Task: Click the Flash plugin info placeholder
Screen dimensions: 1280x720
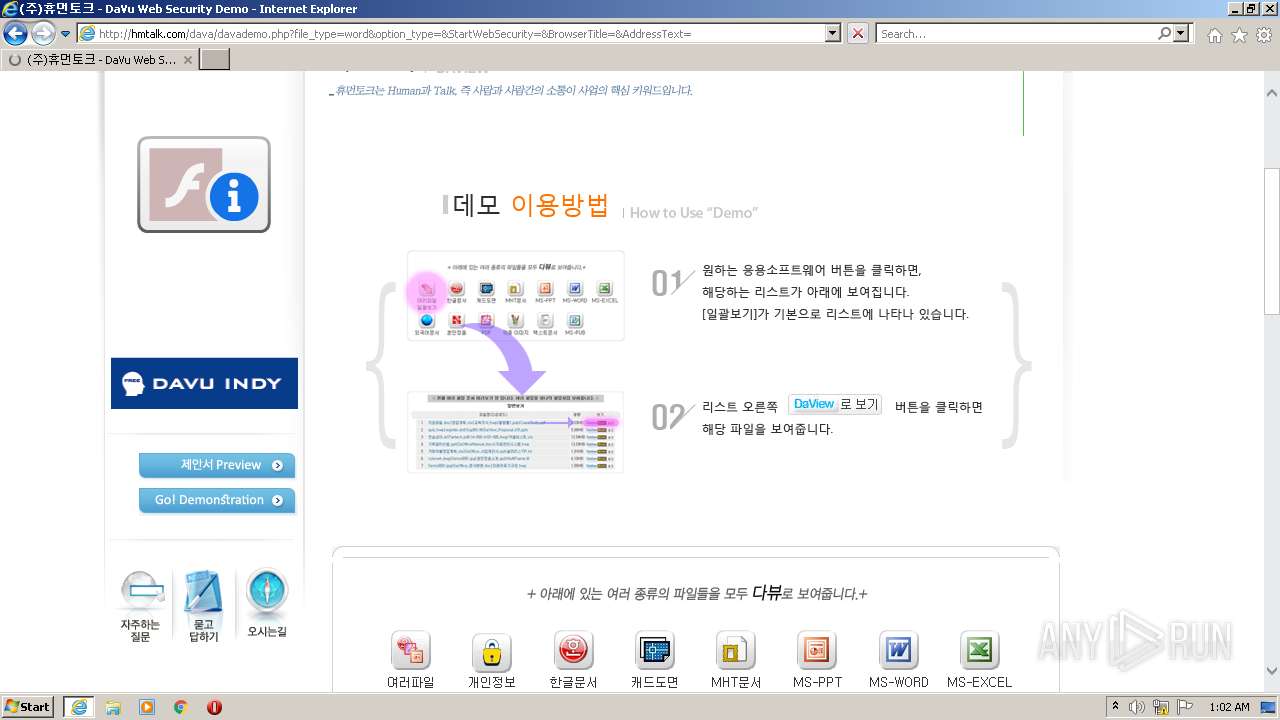Action: pos(204,185)
